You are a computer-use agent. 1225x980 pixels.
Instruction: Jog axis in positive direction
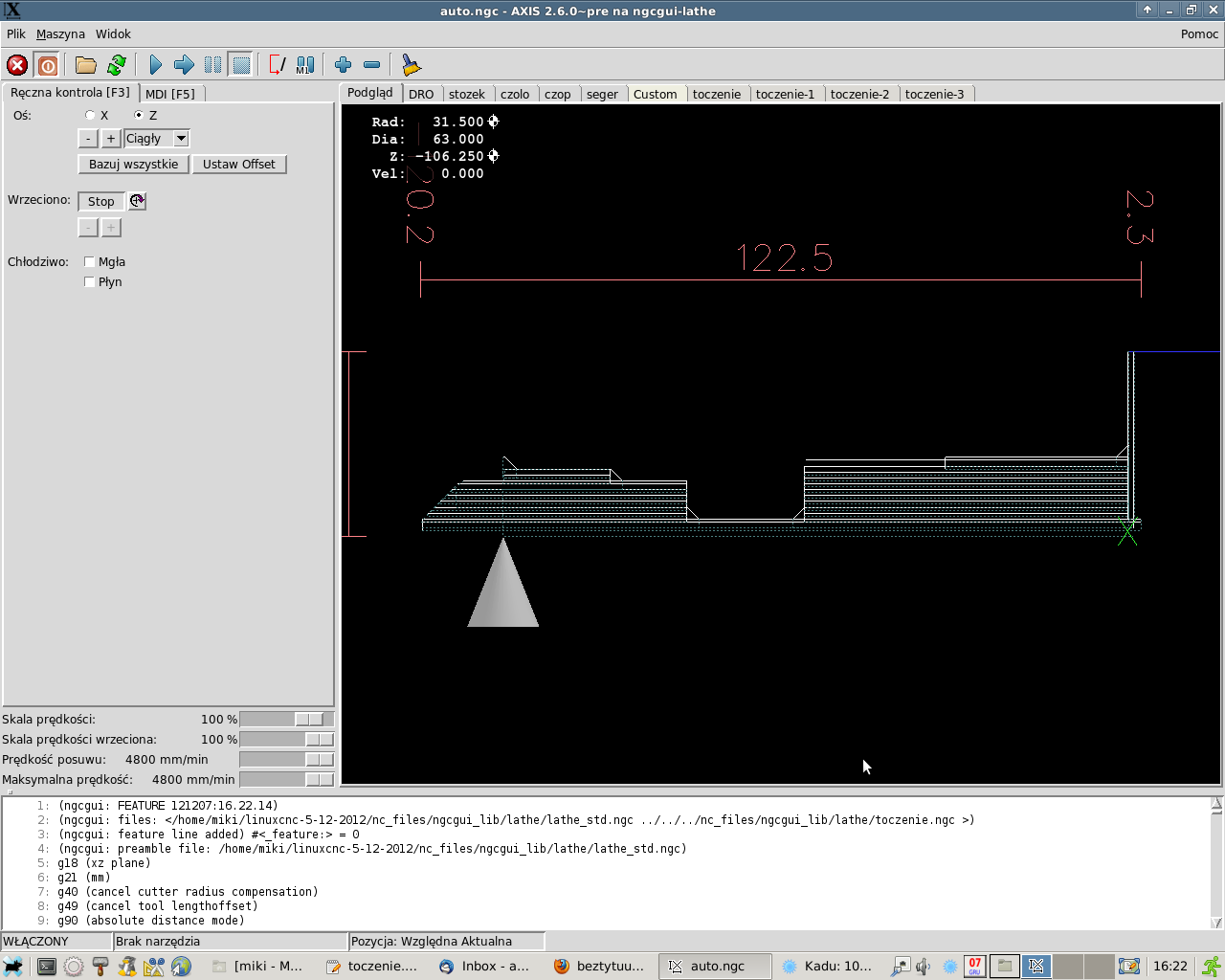pyautogui.click(x=111, y=139)
